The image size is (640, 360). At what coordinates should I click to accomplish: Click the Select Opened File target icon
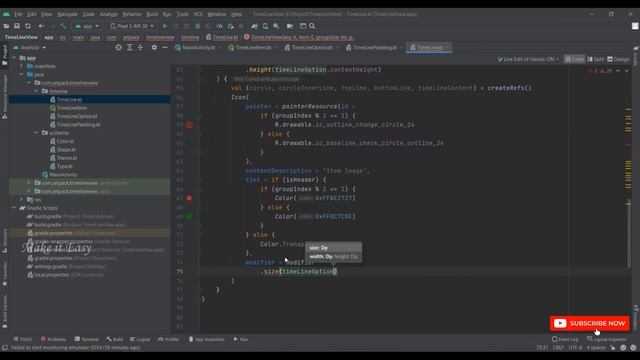click(118, 47)
